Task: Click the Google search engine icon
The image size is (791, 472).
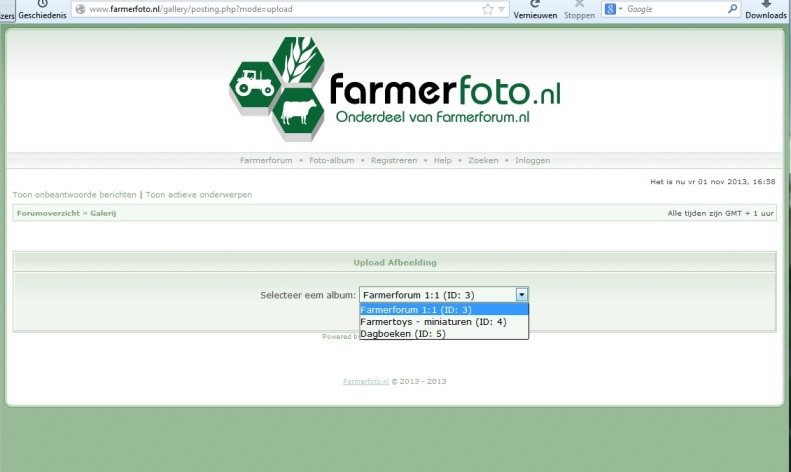Action: pyautogui.click(x=610, y=9)
